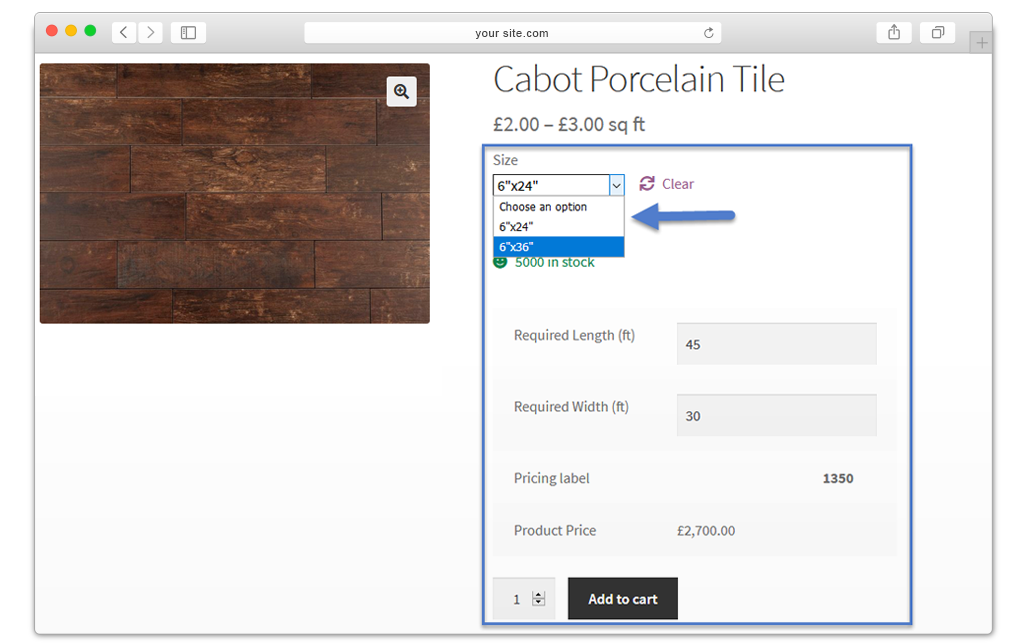Focus the Required Length (ft) field
1024x643 pixels.
pos(776,344)
